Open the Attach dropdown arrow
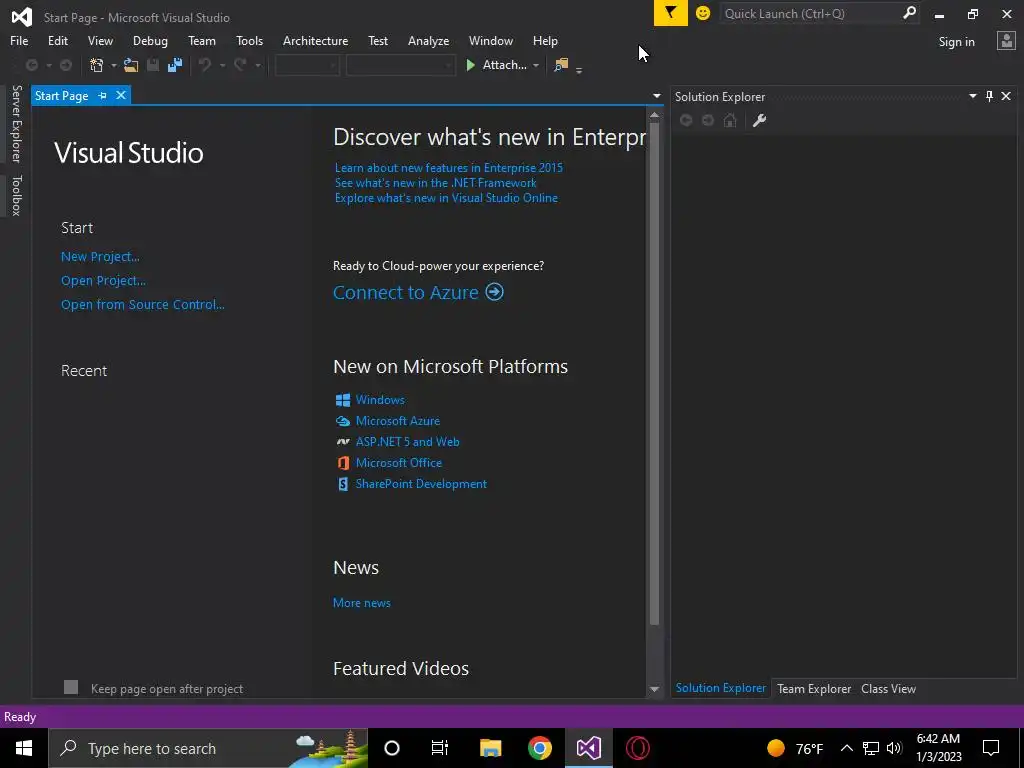1024x768 pixels. (x=536, y=65)
